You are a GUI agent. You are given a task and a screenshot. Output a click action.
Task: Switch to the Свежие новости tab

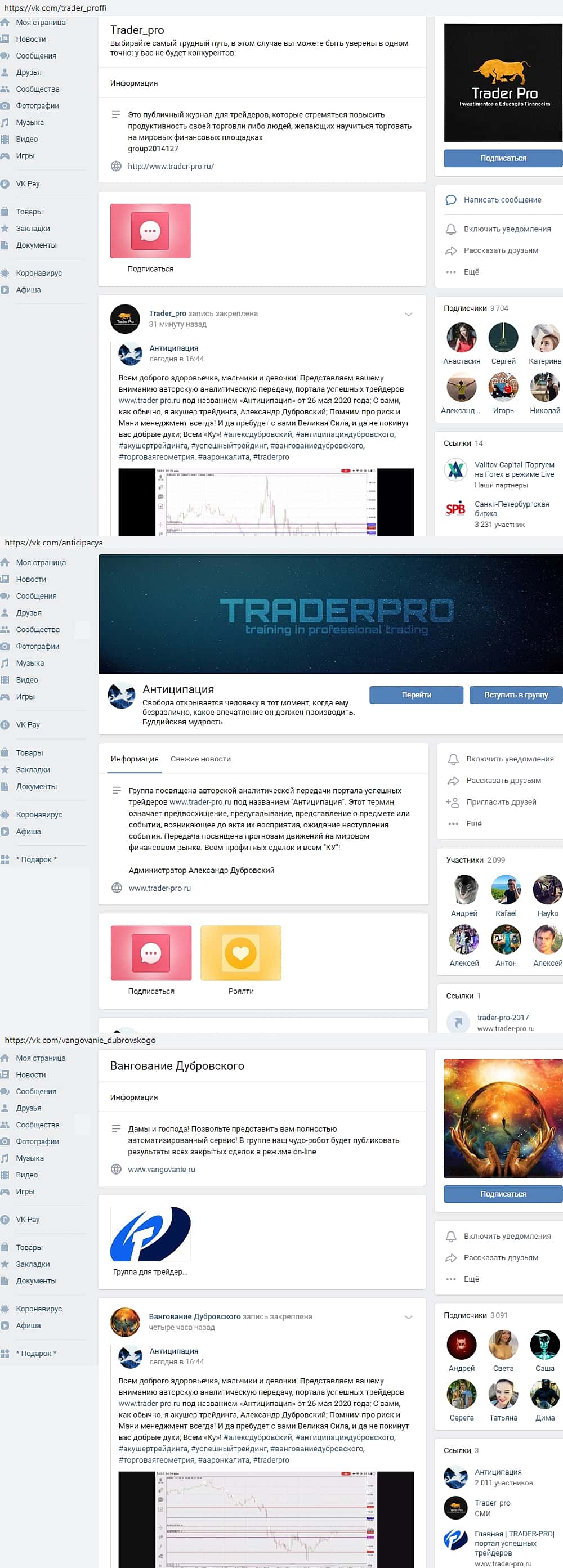click(x=200, y=759)
